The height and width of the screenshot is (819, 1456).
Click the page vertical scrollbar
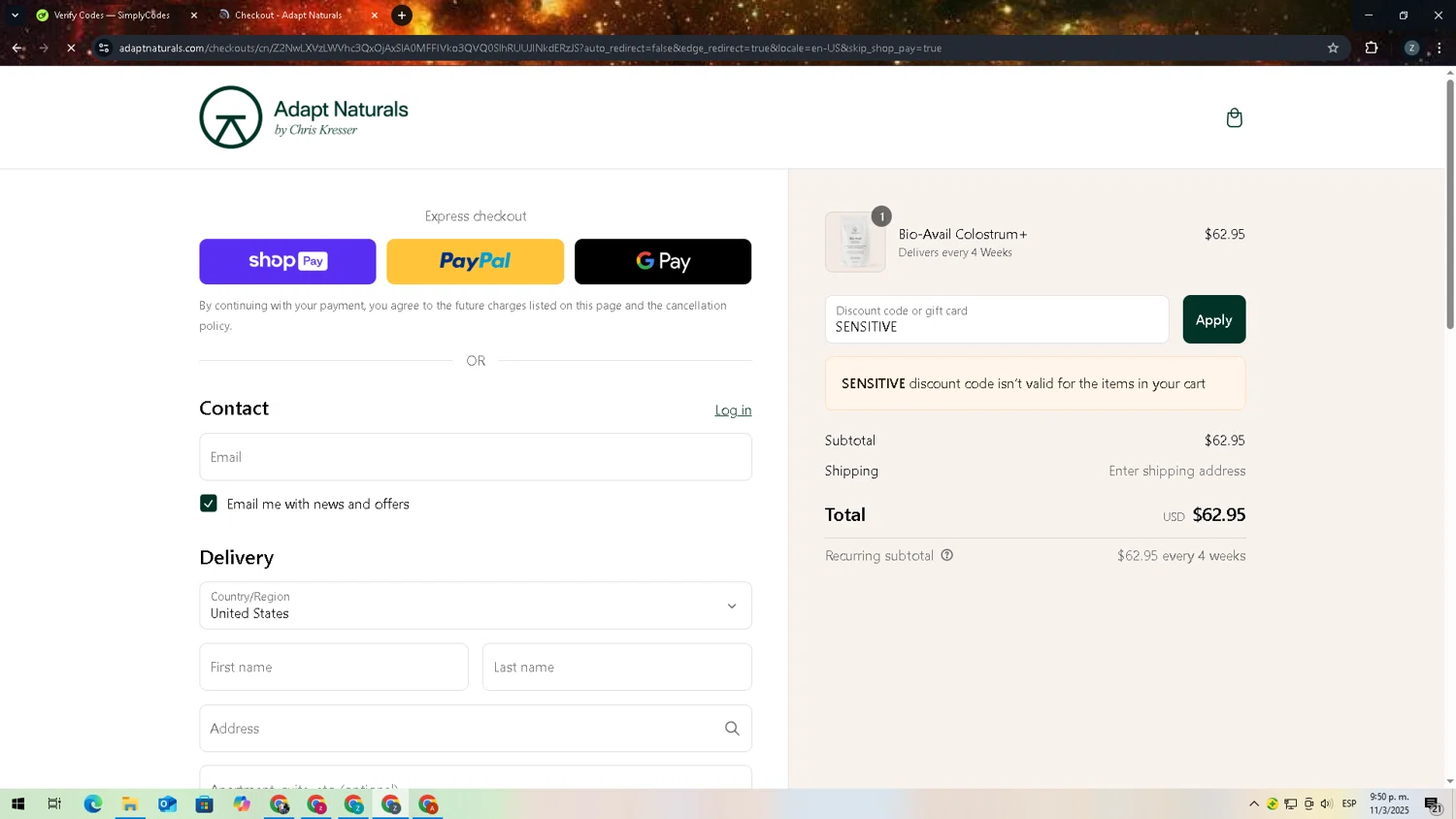(x=1450, y=204)
